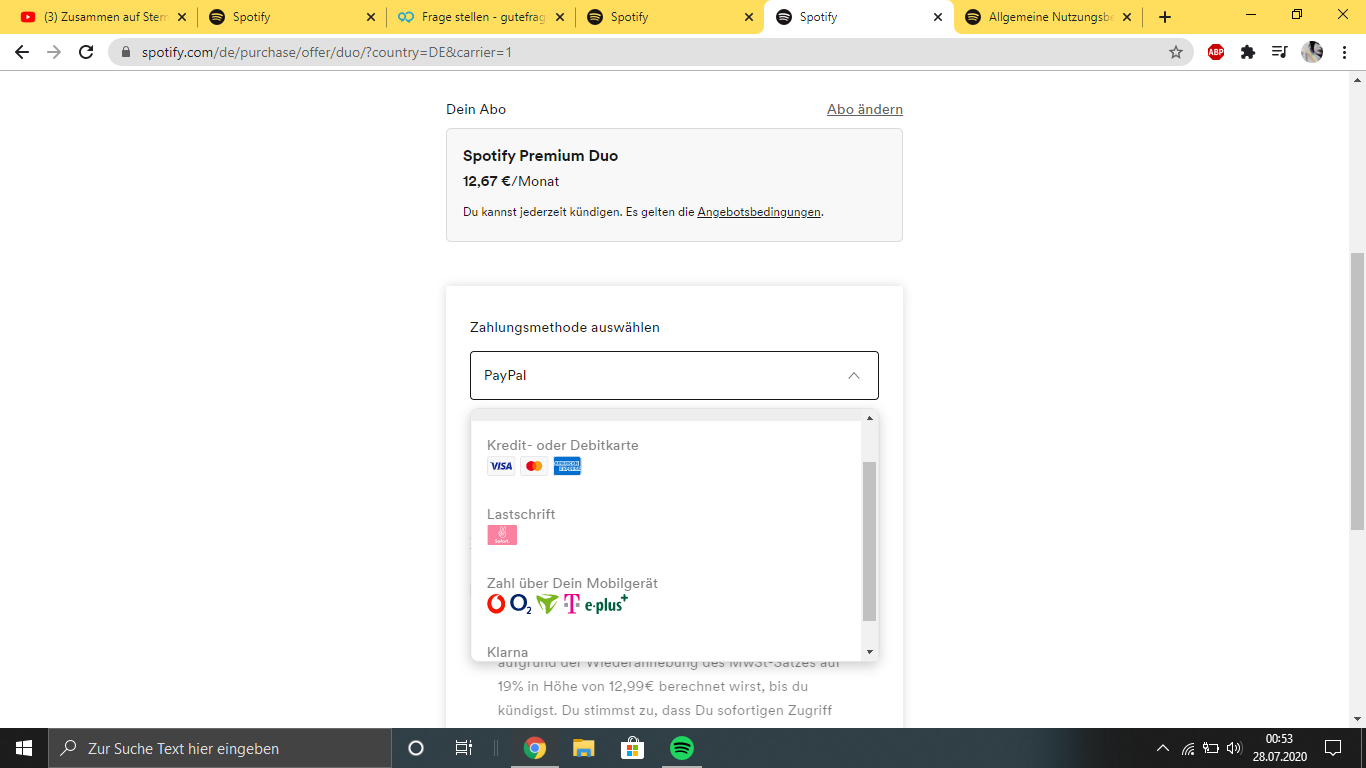Open Microsoft Store from the taskbar

(632, 748)
